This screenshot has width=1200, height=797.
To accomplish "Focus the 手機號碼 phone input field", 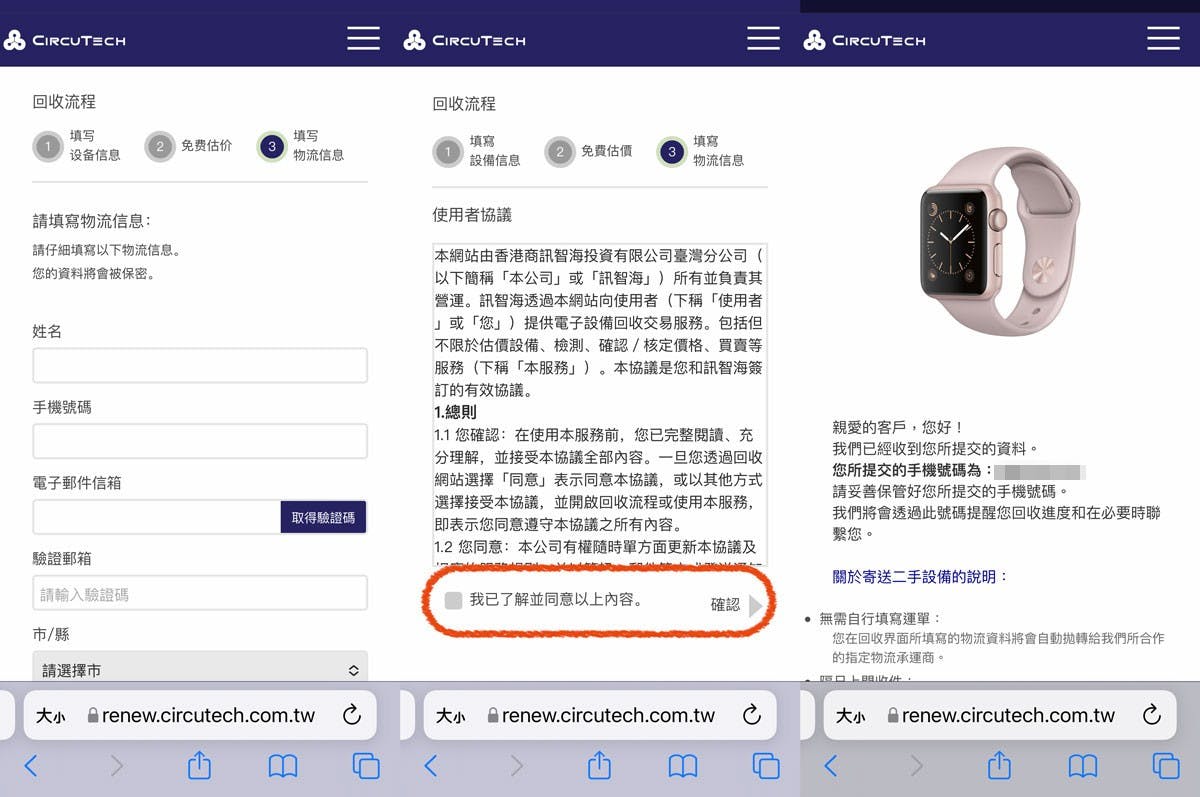I will 200,441.
